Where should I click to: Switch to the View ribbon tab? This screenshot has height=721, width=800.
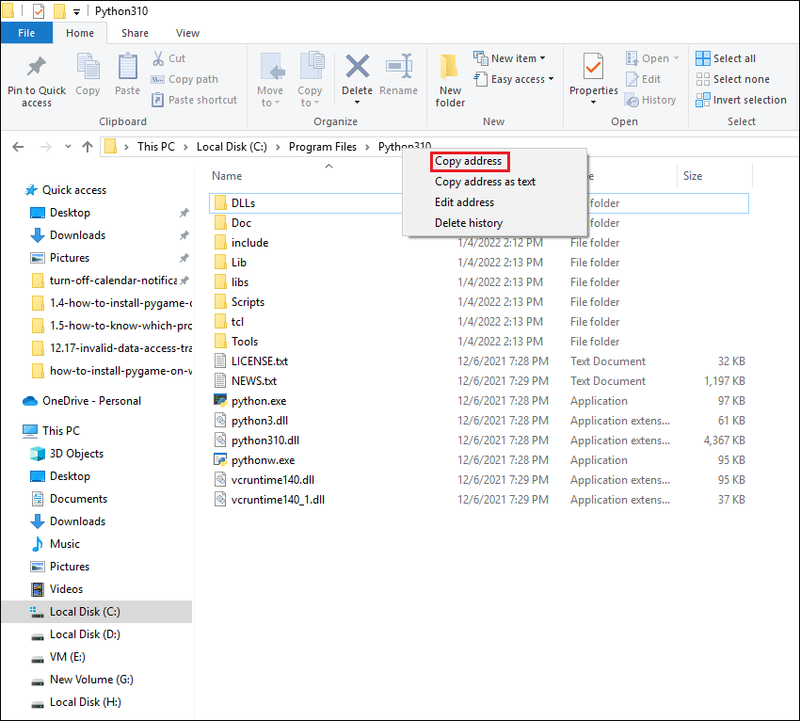pyautogui.click(x=187, y=33)
